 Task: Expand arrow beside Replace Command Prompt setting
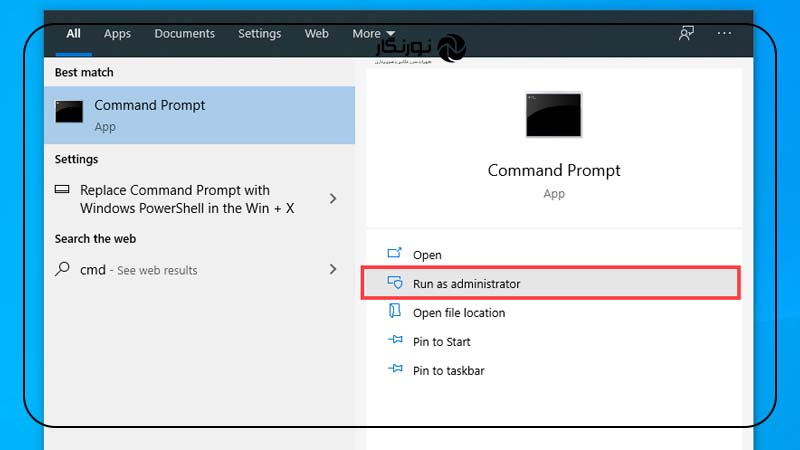[x=333, y=198]
